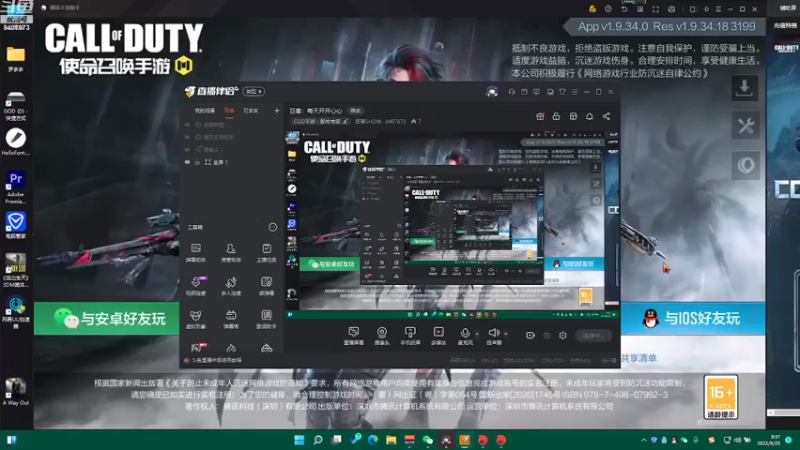This screenshot has height=450, width=800.
Task: Open streaming settings gear icon
Action: [563, 335]
